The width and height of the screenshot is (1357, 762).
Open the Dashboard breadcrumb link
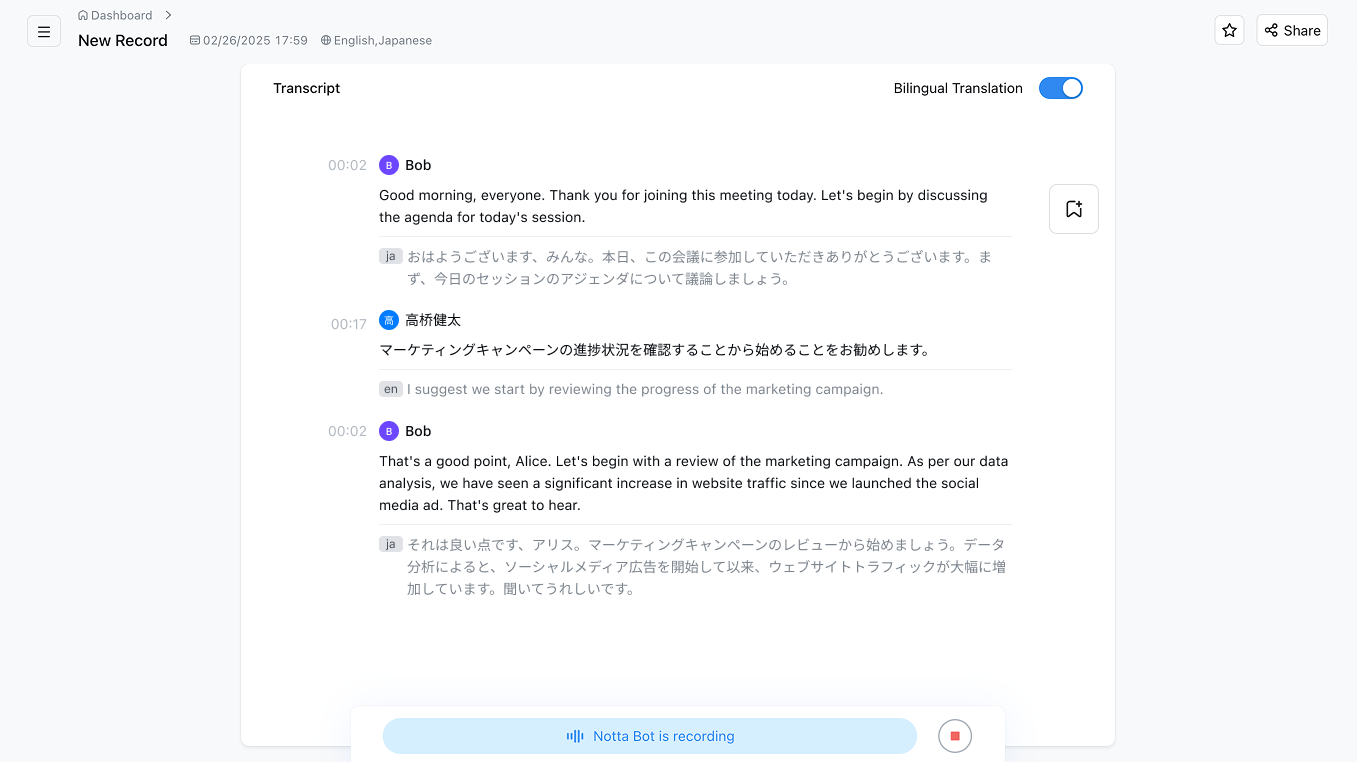121,16
